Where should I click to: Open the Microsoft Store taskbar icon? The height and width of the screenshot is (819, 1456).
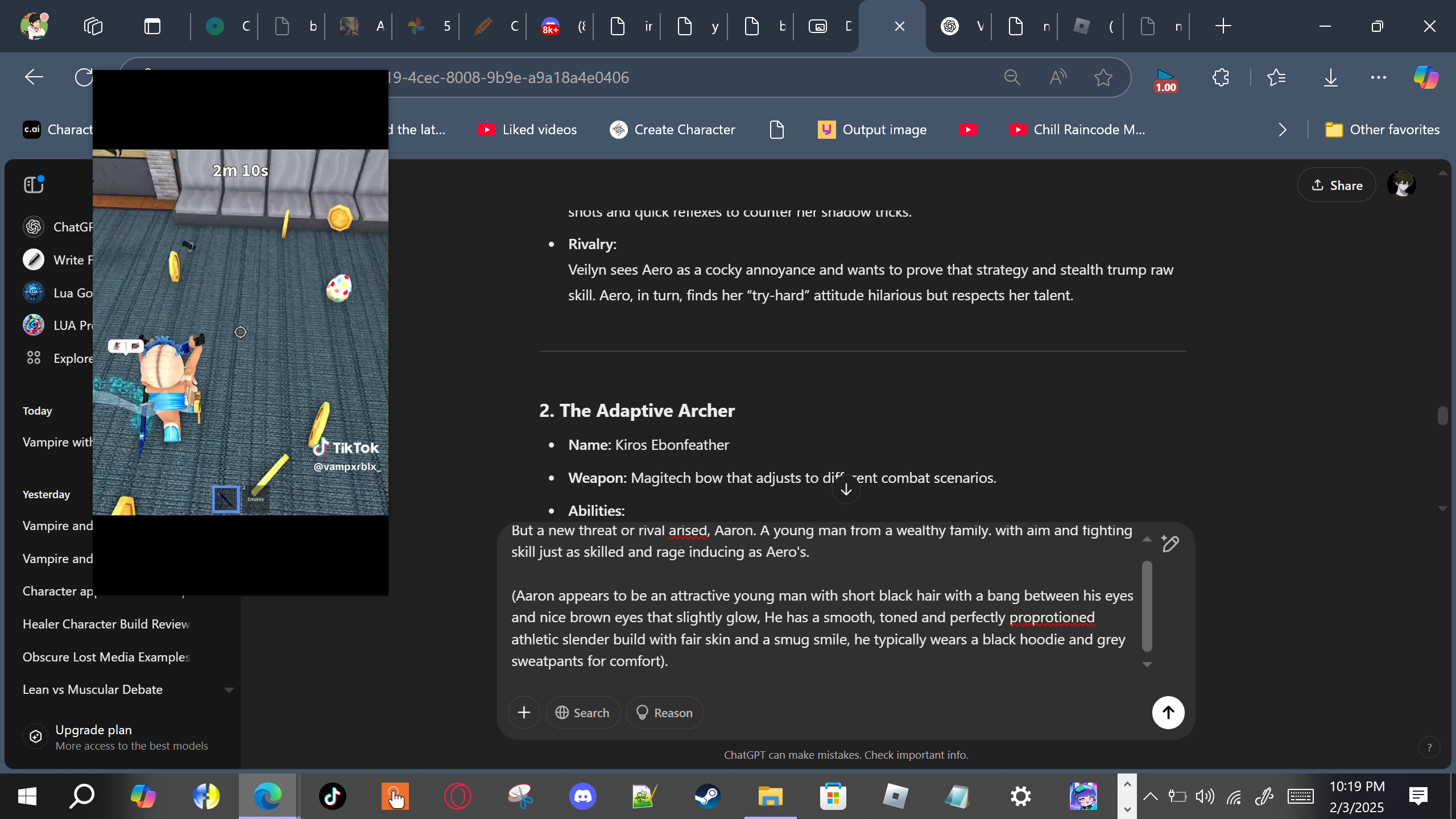point(833,796)
